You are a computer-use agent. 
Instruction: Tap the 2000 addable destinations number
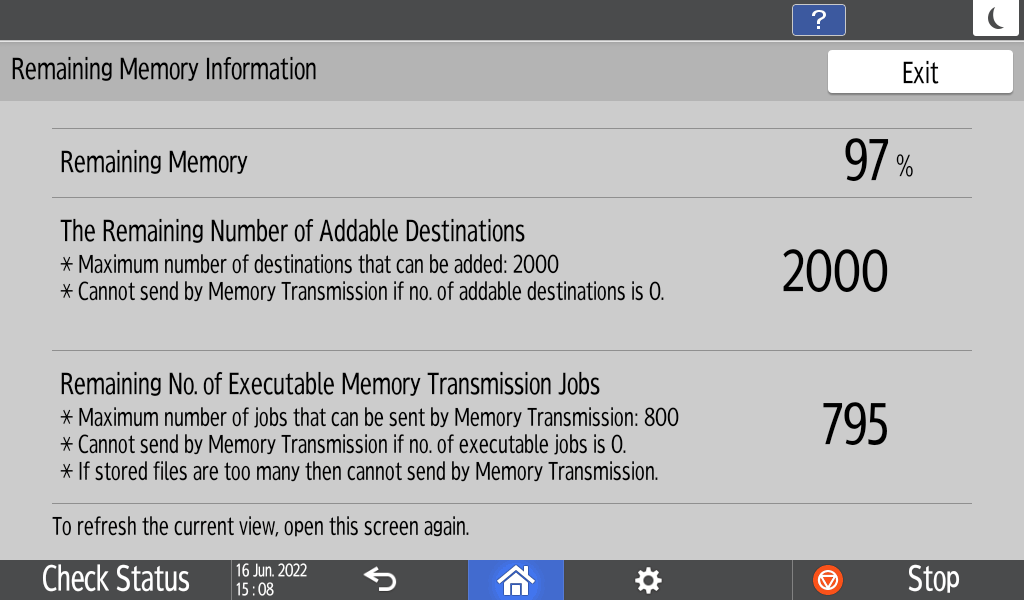click(x=835, y=271)
